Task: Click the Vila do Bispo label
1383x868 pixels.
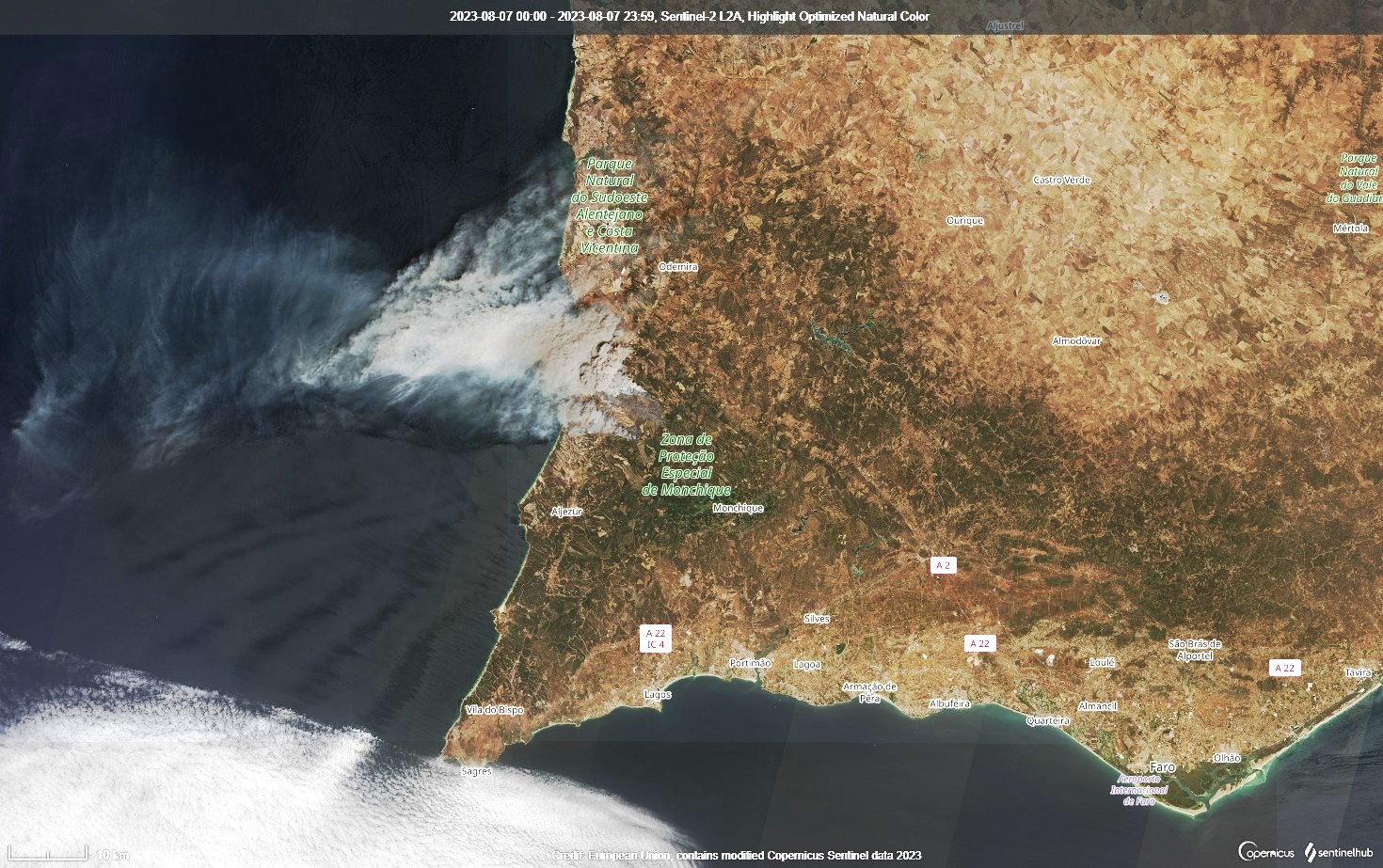Action: pos(494,710)
